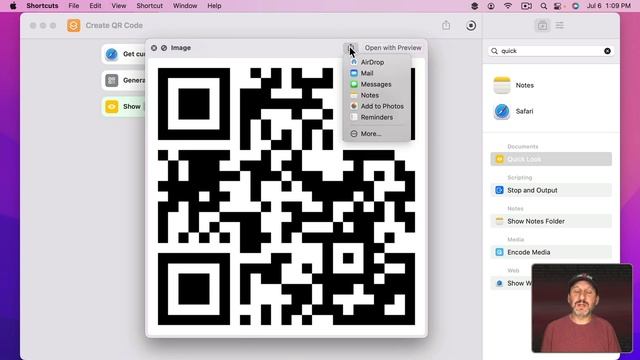Screen dimensions: 640x360
Task: Click the full screen icon beside Image title
Action: click(164, 48)
